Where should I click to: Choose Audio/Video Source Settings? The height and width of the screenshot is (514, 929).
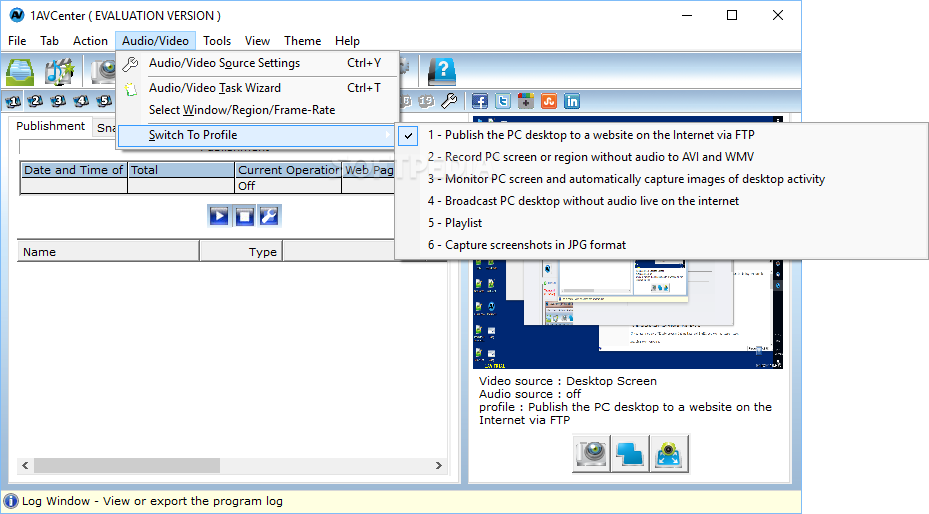(257, 63)
